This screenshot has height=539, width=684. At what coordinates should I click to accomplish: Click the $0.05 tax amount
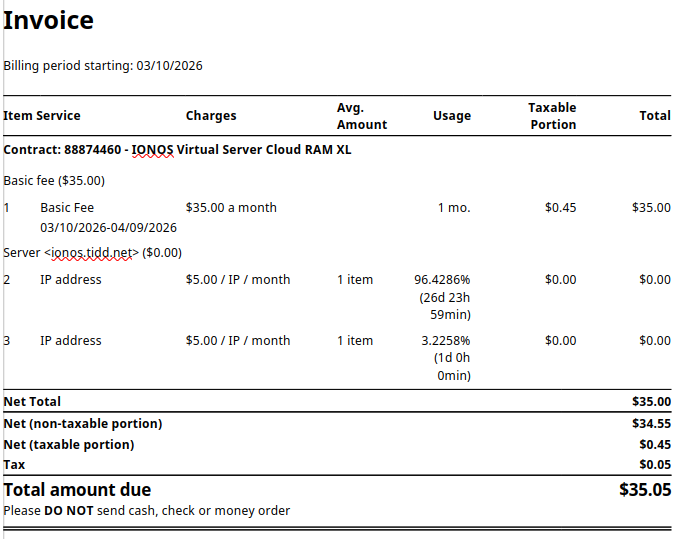pos(655,465)
